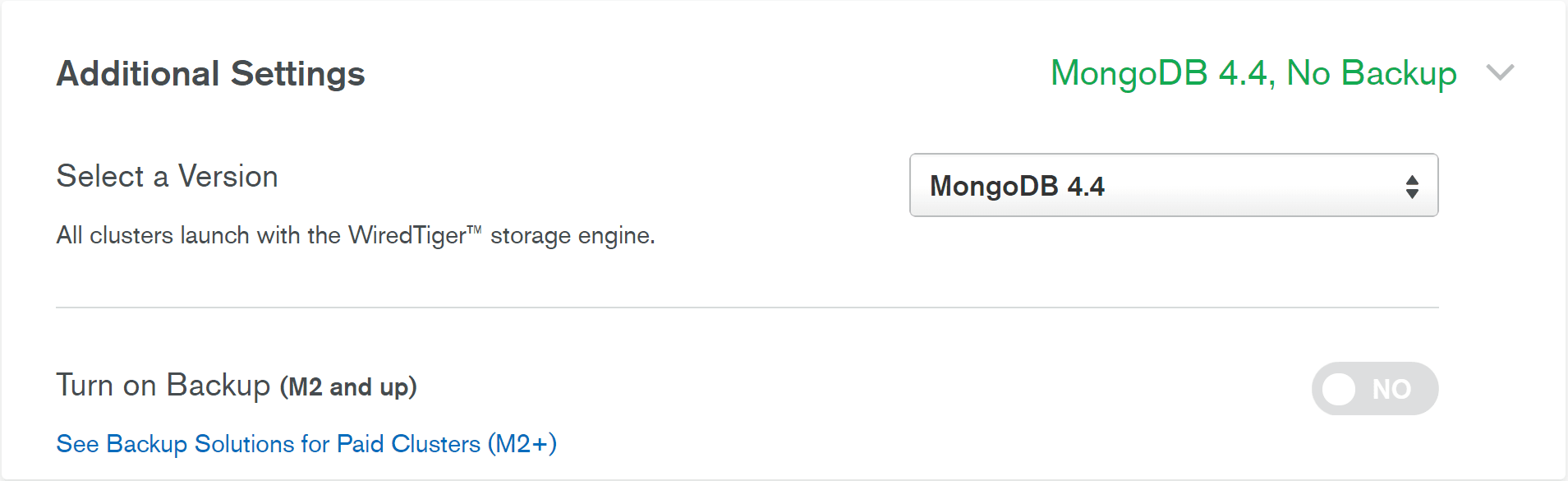Click the gray chevron beside No Backup

1500,73
